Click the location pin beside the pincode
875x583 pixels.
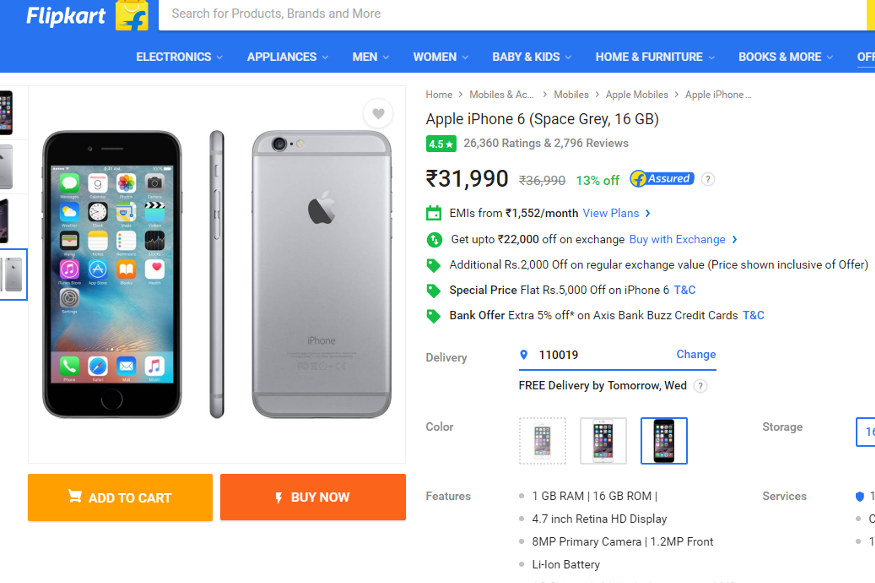[x=524, y=354]
